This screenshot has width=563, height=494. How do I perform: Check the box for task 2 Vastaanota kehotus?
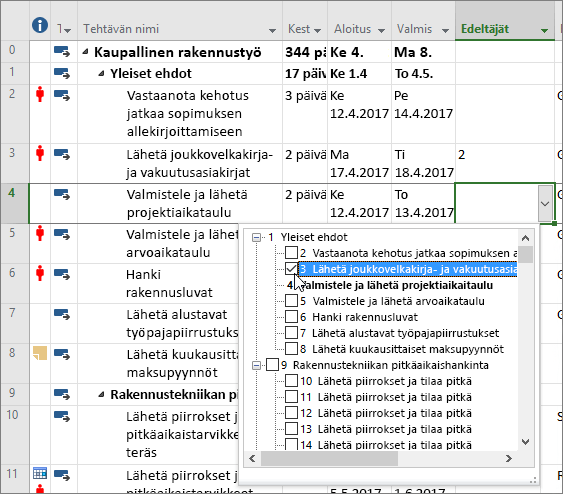(291, 253)
